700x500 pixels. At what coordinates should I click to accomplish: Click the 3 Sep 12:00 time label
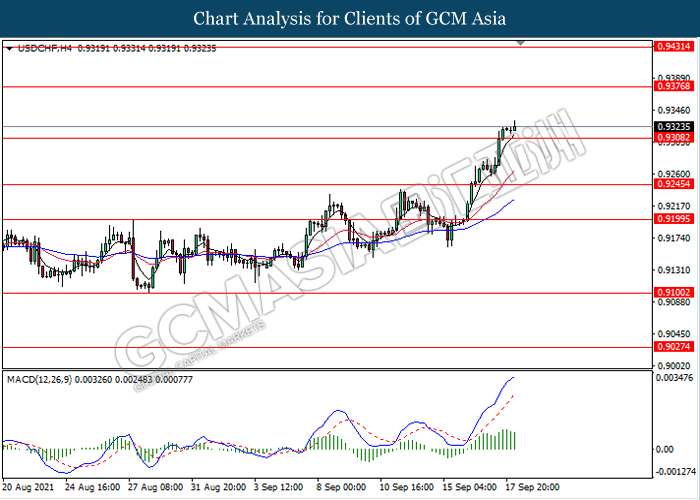279,487
